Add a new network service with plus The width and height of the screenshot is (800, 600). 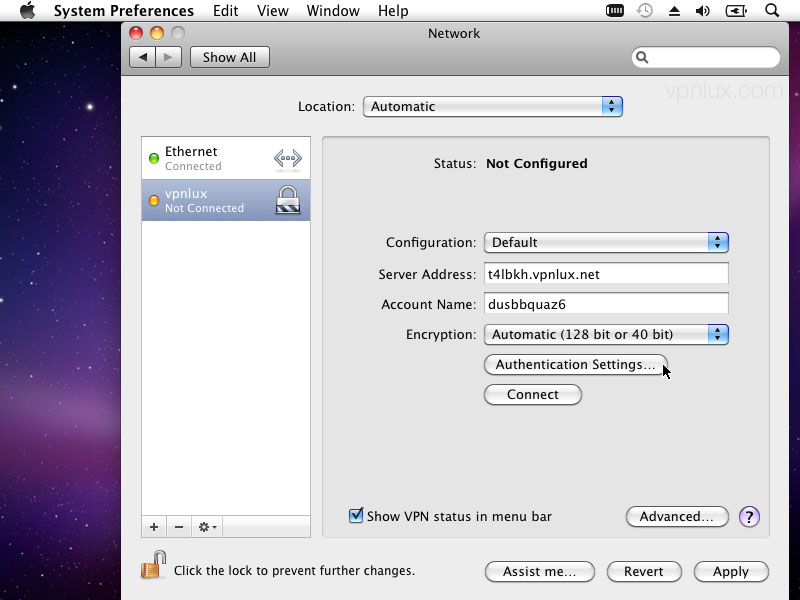tap(154, 527)
